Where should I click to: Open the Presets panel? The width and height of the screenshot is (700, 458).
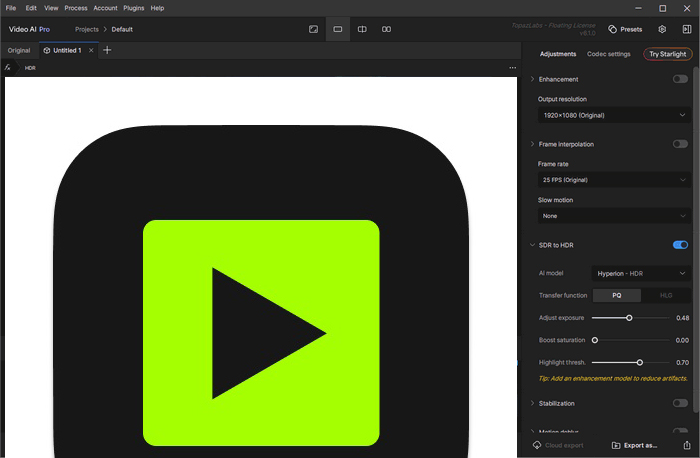pos(625,29)
